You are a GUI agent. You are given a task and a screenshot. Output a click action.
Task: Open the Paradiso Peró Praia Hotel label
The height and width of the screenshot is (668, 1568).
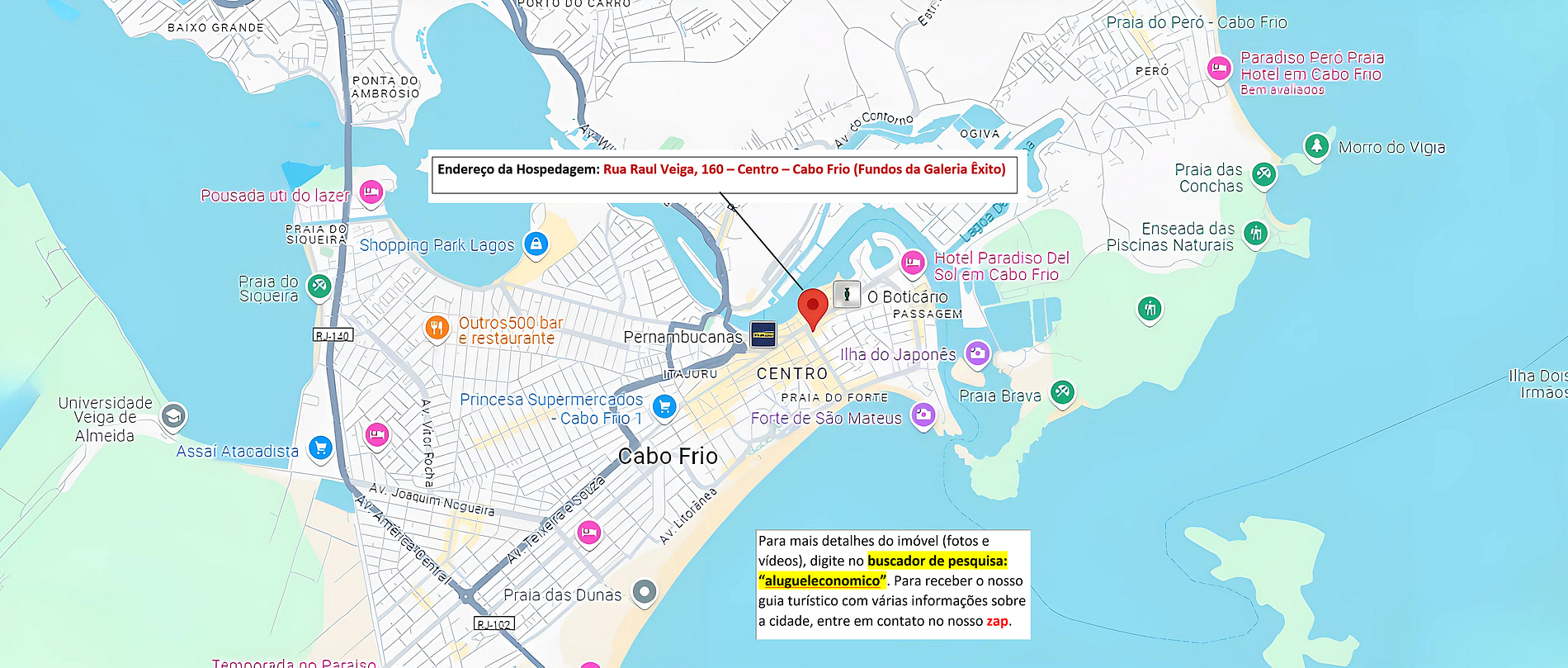coord(1311,66)
